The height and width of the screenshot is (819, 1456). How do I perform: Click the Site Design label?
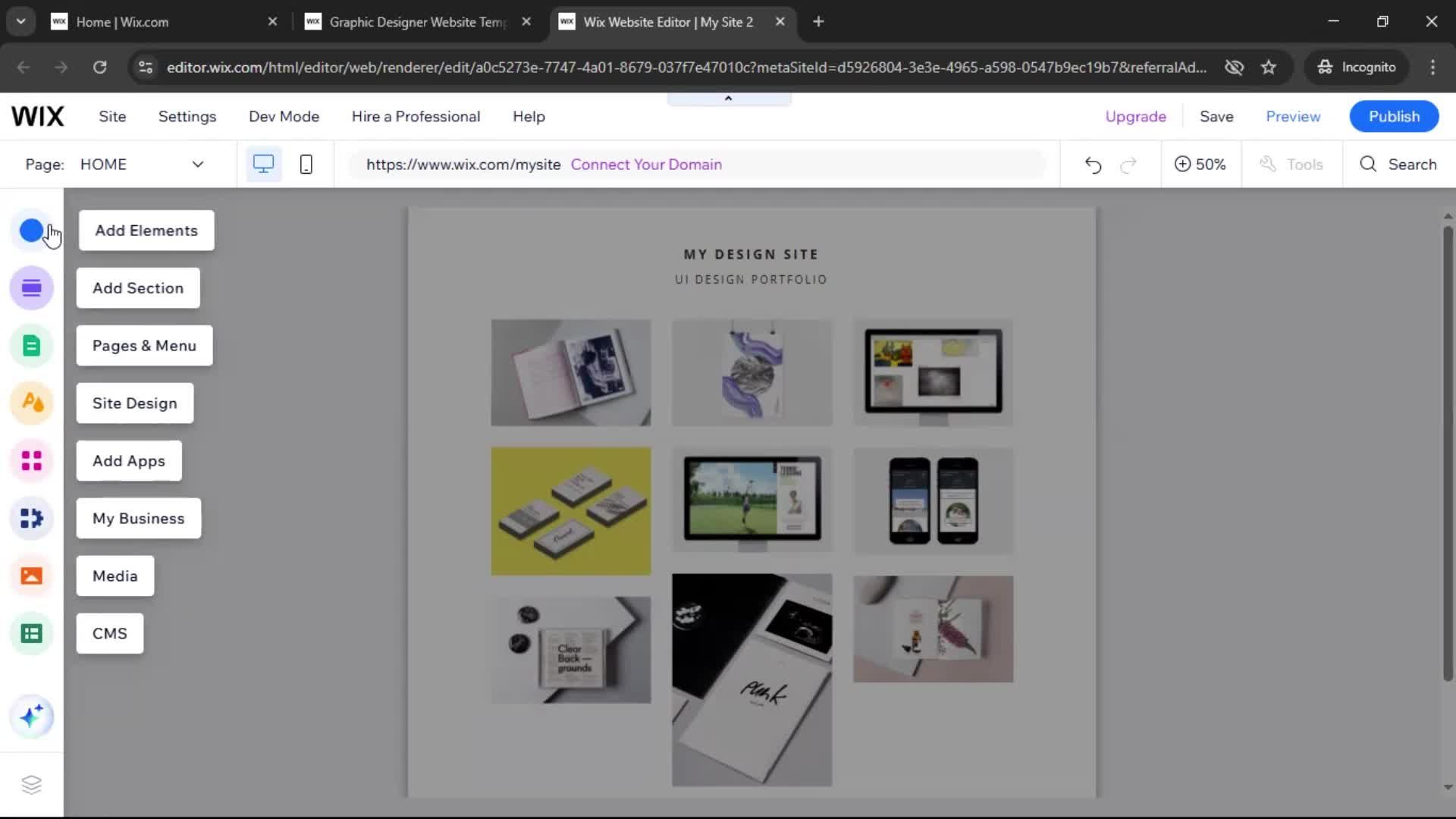tap(135, 403)
